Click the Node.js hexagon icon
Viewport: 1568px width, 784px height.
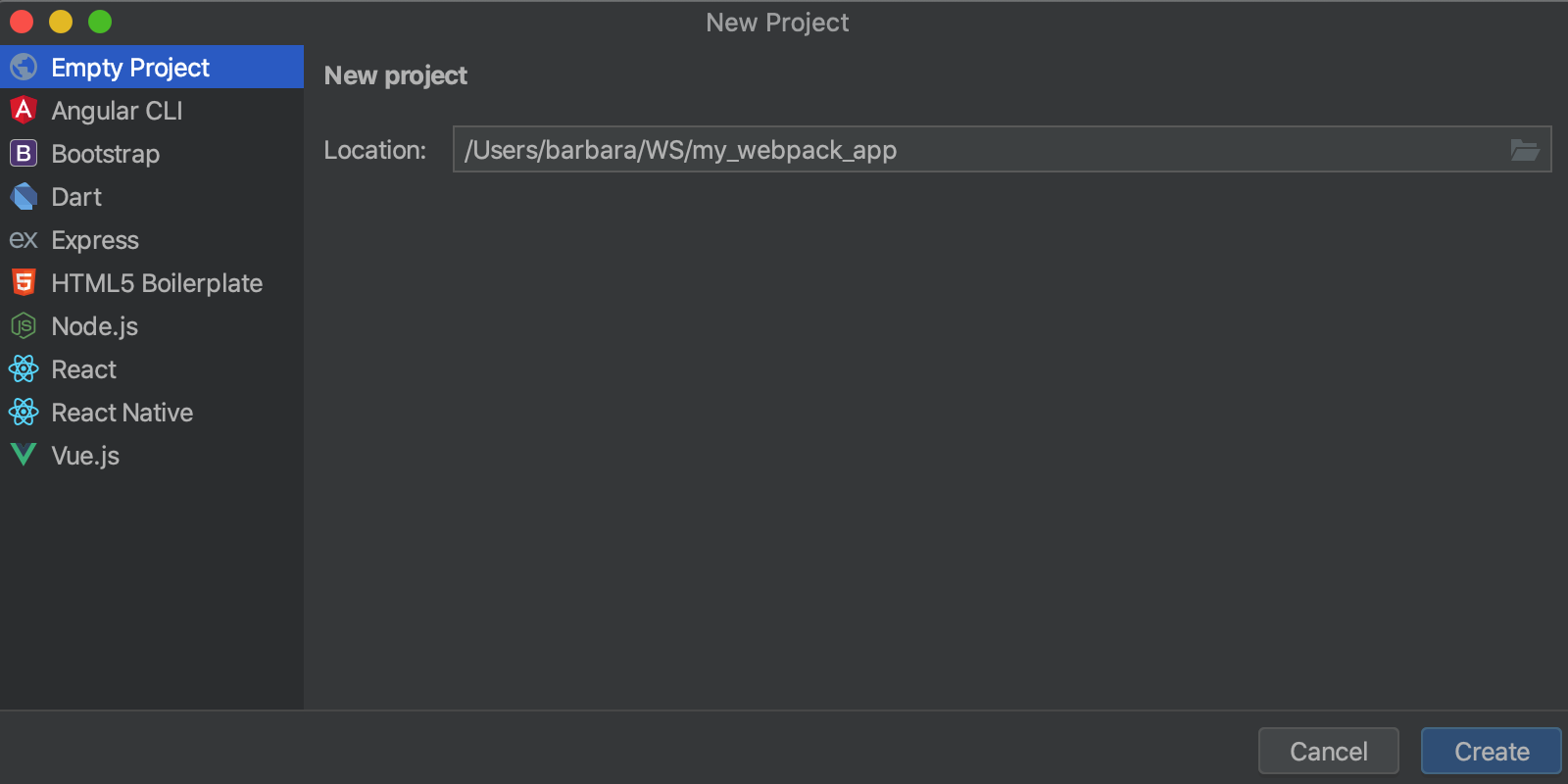tap(24, 325)
